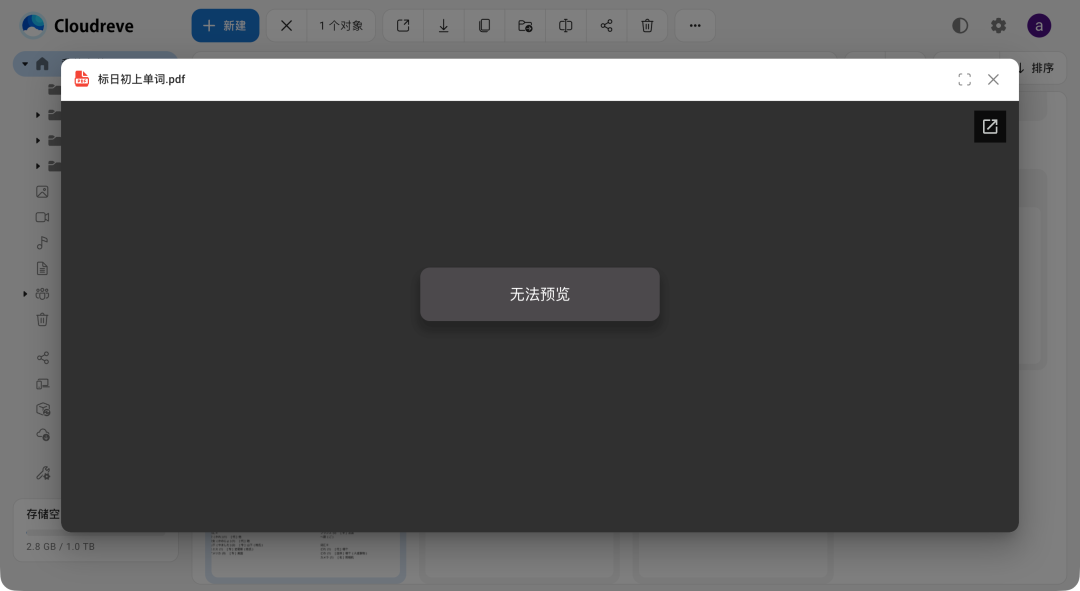Image resolution: width=1080 pixels, height=591 pixels.
Task: Clear the selection with the X beside 1 个对象
Action: coord(286,26)
